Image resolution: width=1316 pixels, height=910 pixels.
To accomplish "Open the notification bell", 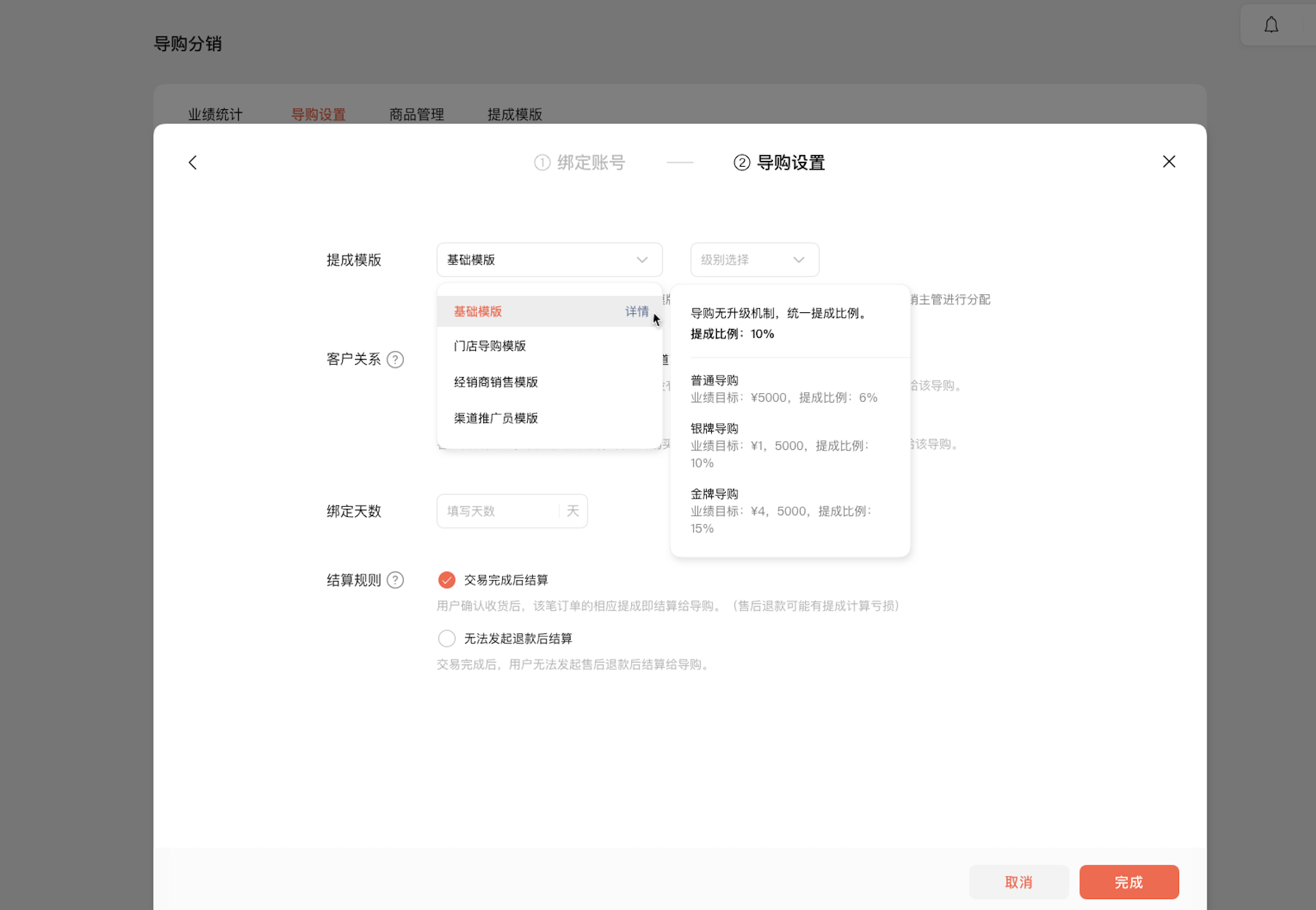I will pos(1271,25).
